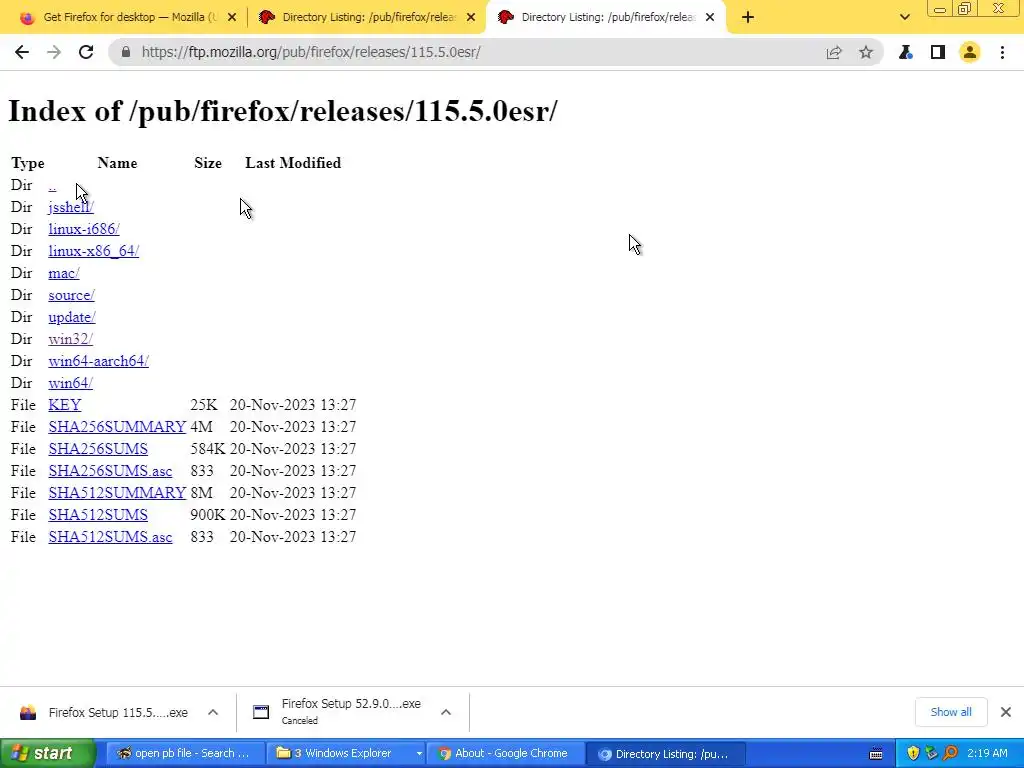Click the magnifier tray icon
The height and width of the screenshot is (768, 1024).
[951, 754]
